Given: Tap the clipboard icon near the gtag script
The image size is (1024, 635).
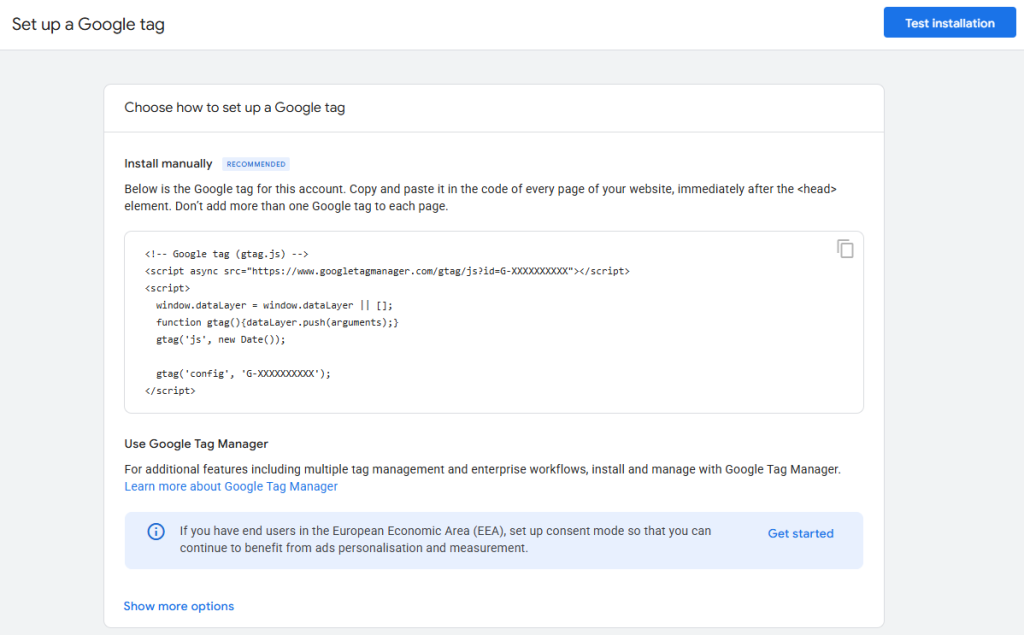Looking at the screenshot, I should [845, 248].
